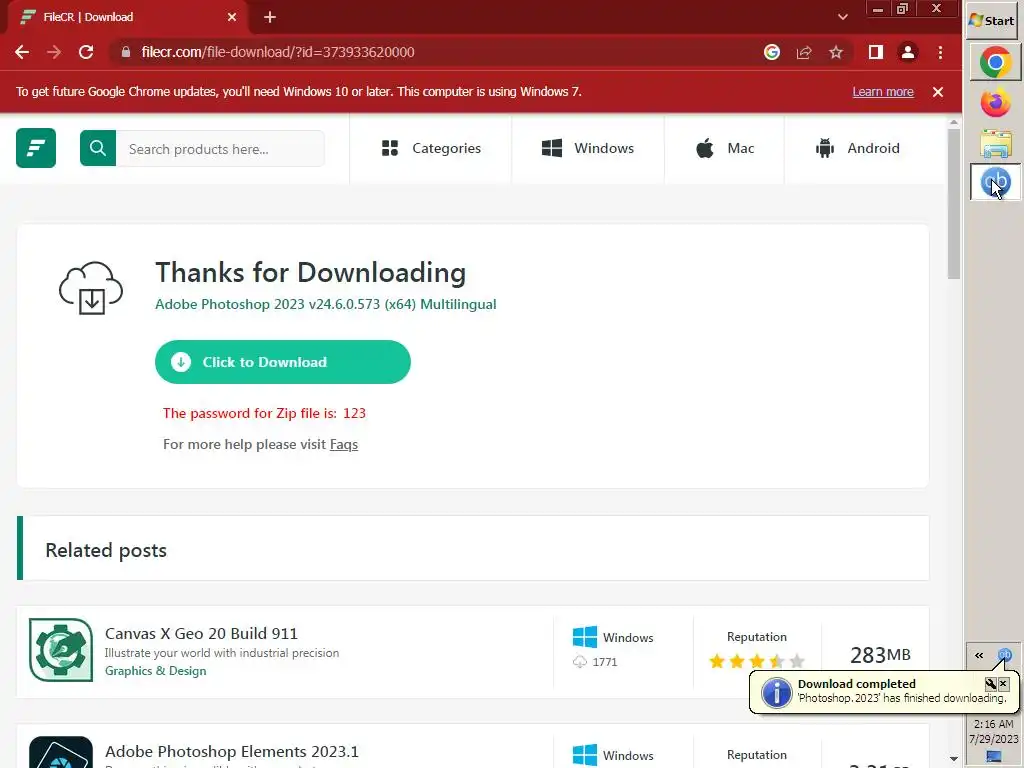Click the Canvas X Geo star rating
This screenshot has height=768, width=1024.
[x=757, y=662]
